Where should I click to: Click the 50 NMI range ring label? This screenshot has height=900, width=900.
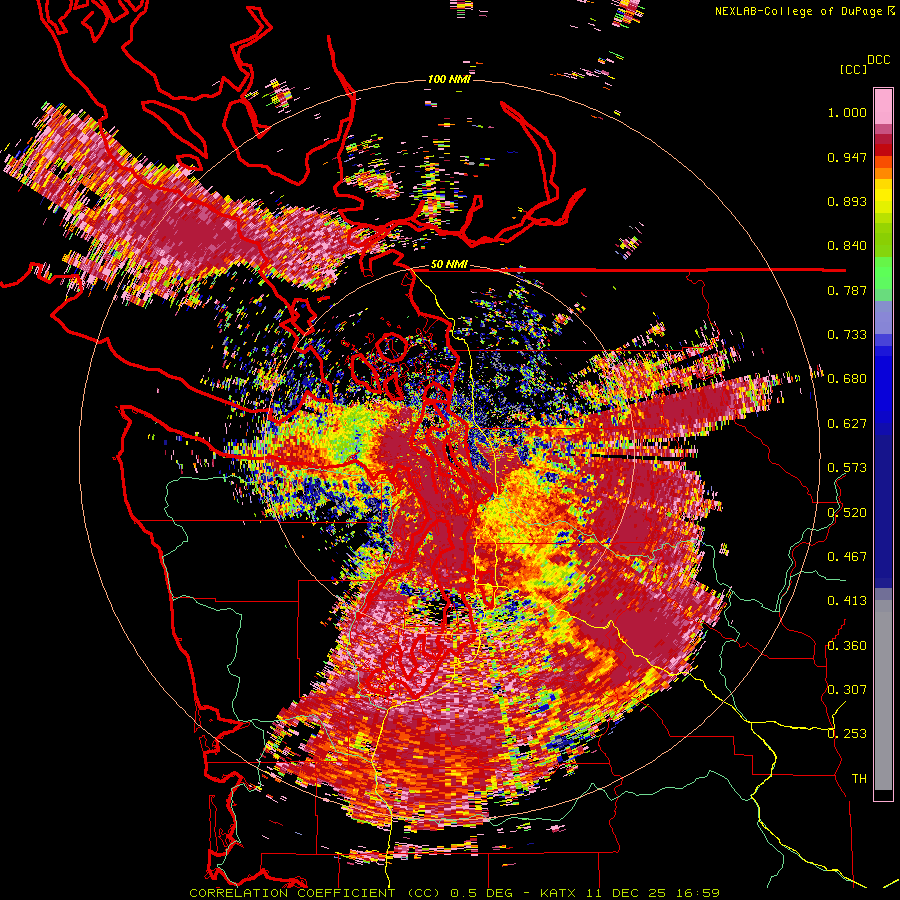(449, 265)
